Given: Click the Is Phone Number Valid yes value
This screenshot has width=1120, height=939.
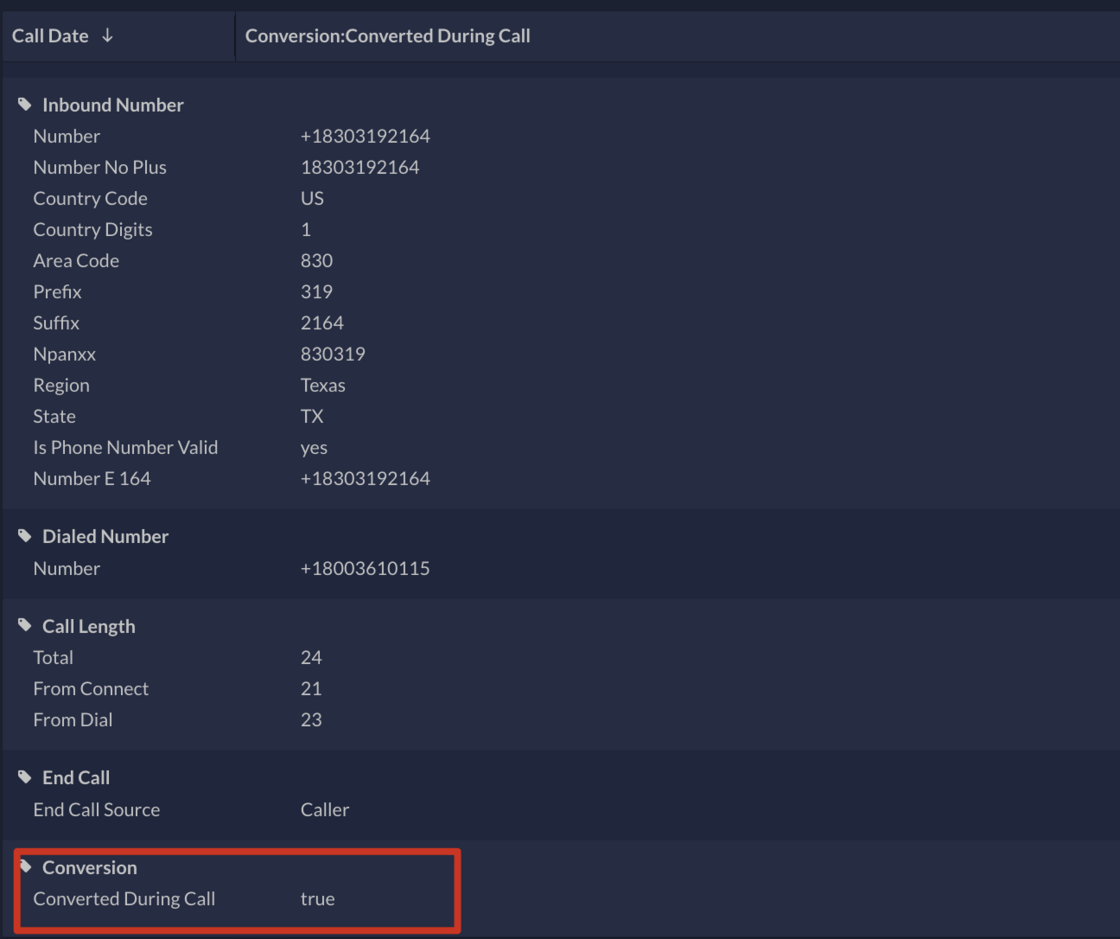Looking at the screenshot, I should pyautogui.click(x=314, y=447).
